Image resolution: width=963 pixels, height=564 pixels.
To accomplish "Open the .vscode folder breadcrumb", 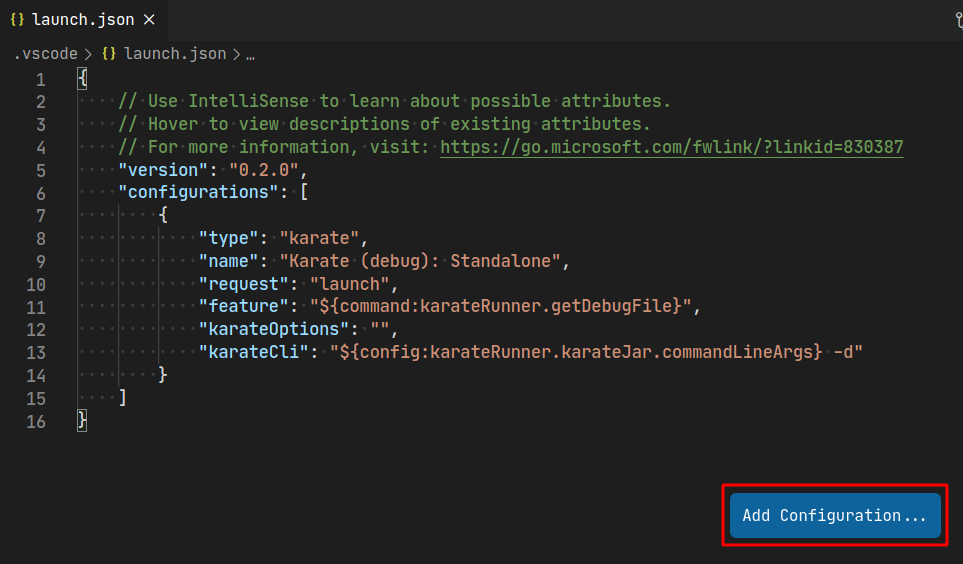I will pyautogui.click(x=46, y=54).
